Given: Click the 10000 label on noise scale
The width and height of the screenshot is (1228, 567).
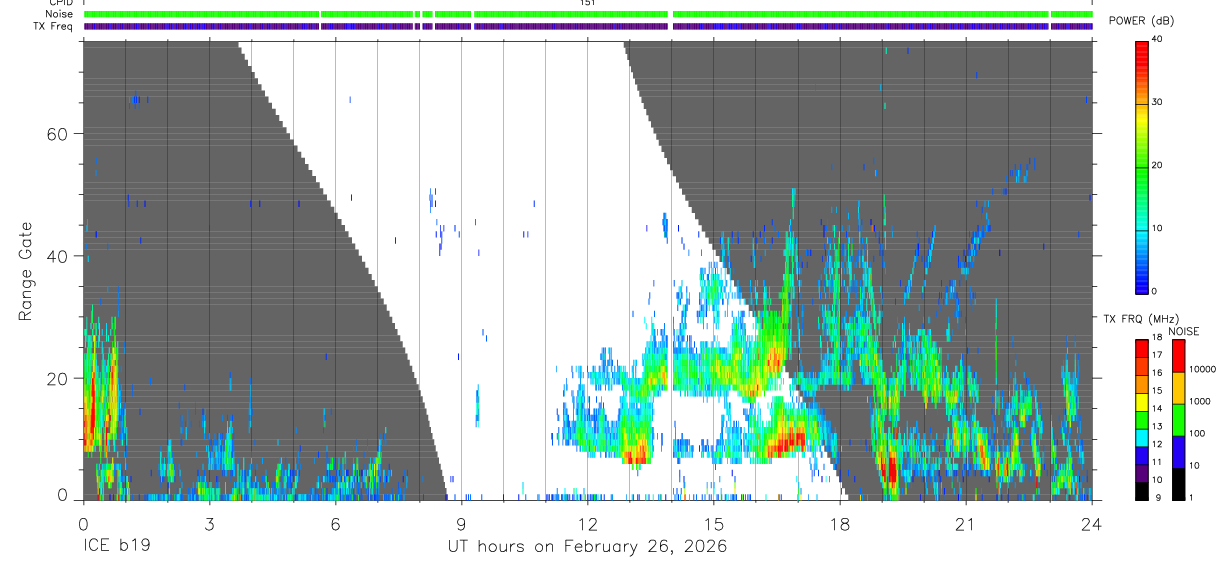Looking at the screenshot, I should (x=1205, y=369).
